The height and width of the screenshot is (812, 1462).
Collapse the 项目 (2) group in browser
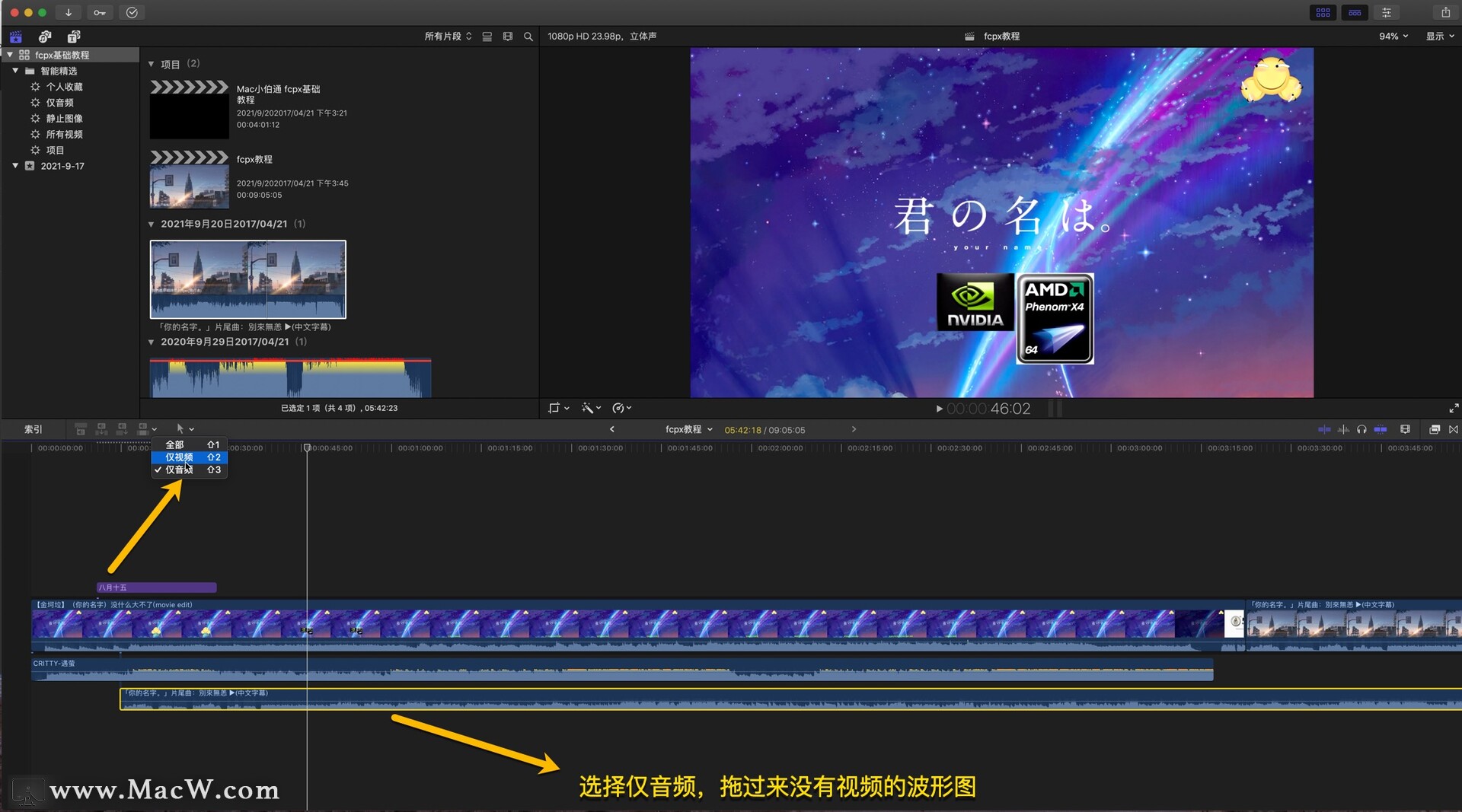[151, 64]
